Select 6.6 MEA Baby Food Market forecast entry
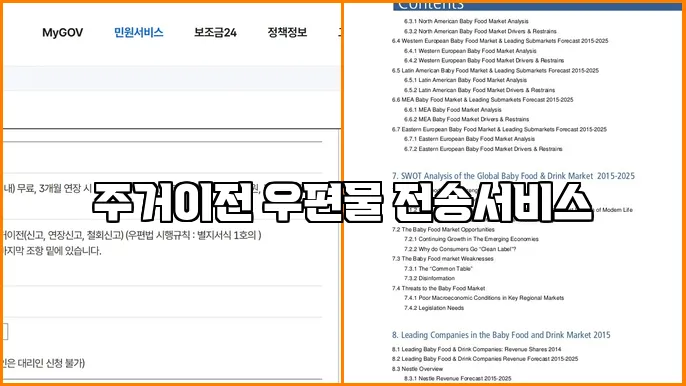The image size is (686, 386). 482,100
